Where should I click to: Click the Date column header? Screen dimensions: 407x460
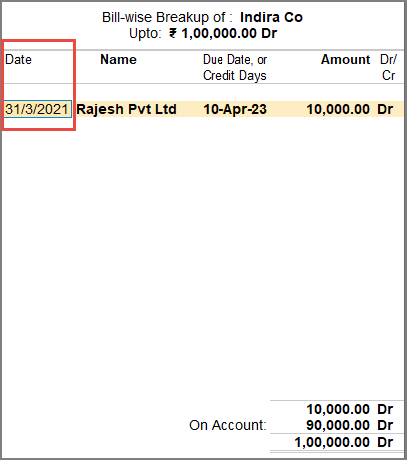pos(18,60)
